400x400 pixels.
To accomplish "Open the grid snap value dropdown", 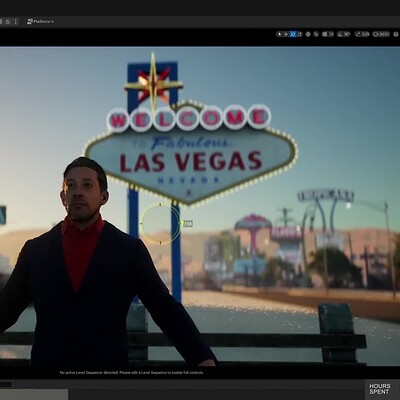I will [x=331, y=34].
